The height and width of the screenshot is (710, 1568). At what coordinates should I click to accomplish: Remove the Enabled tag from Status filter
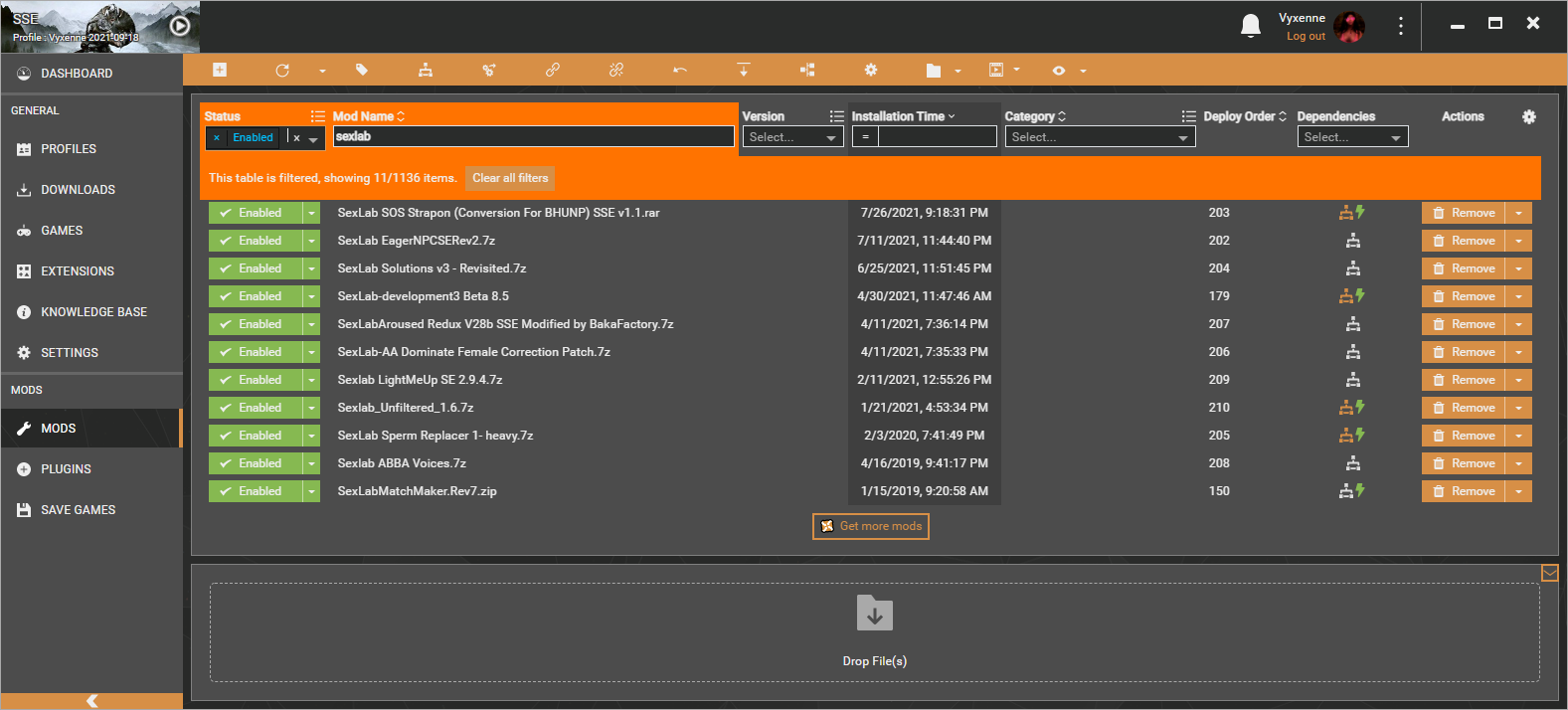pos(217,138)
